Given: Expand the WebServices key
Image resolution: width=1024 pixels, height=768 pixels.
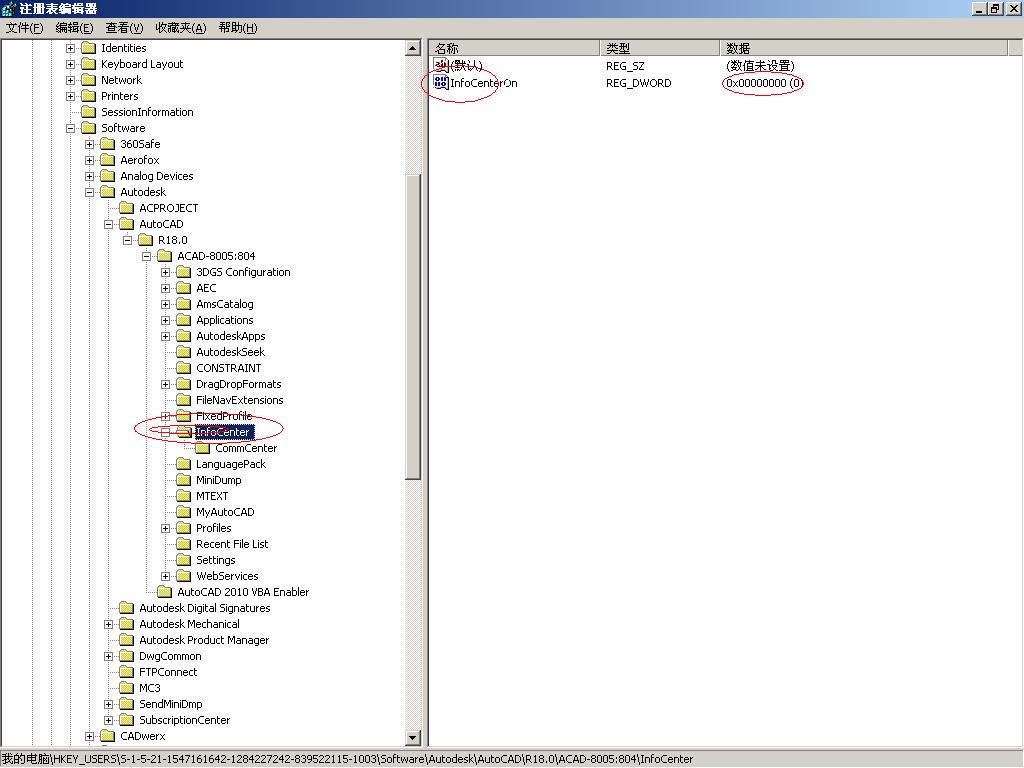Looking at the screenshot, I should (x=166, y=576).
